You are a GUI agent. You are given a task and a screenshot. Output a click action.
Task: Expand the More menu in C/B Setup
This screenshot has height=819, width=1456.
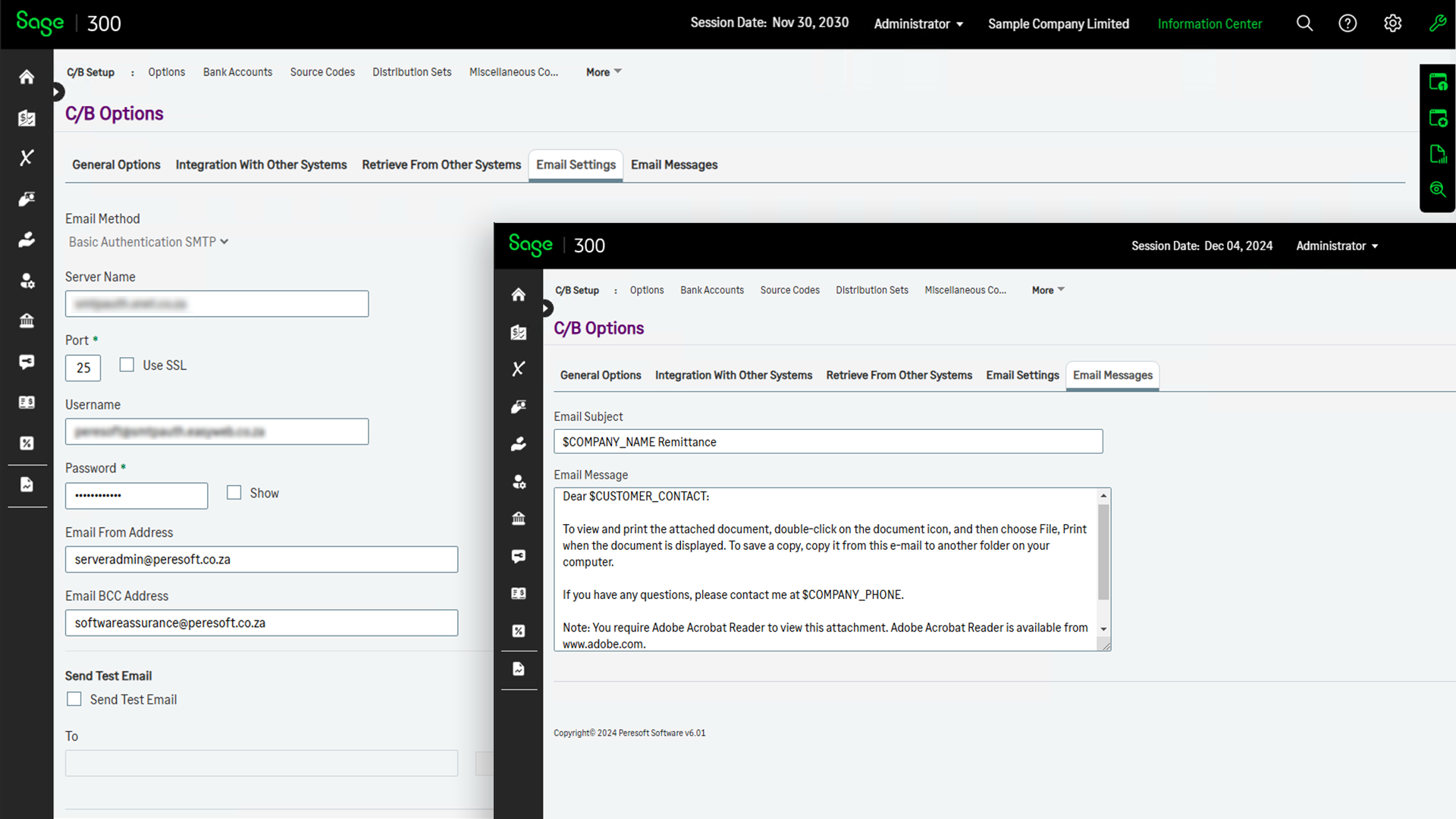click(x=604, y=72)
